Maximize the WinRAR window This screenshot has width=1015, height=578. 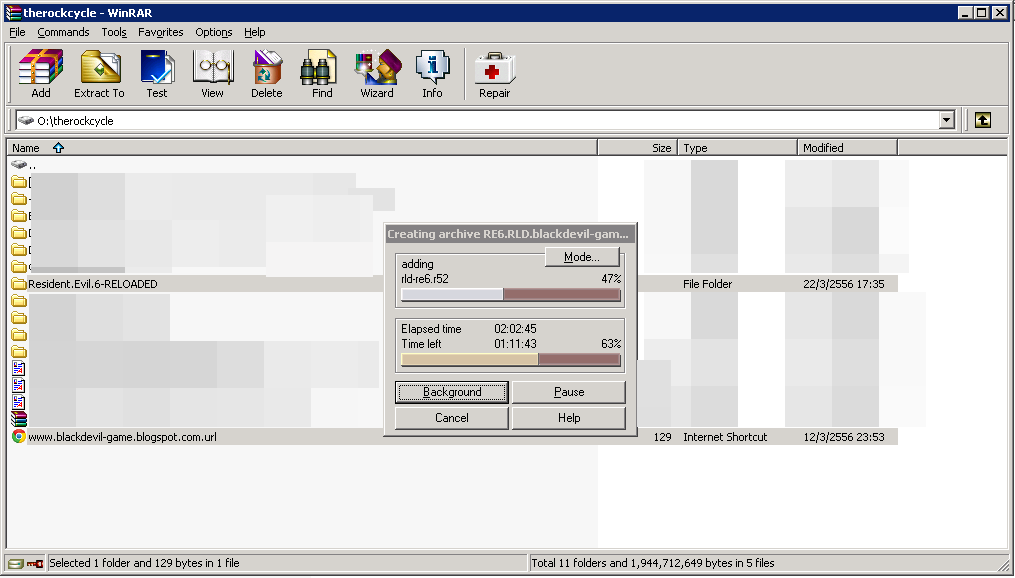(982, 12)
